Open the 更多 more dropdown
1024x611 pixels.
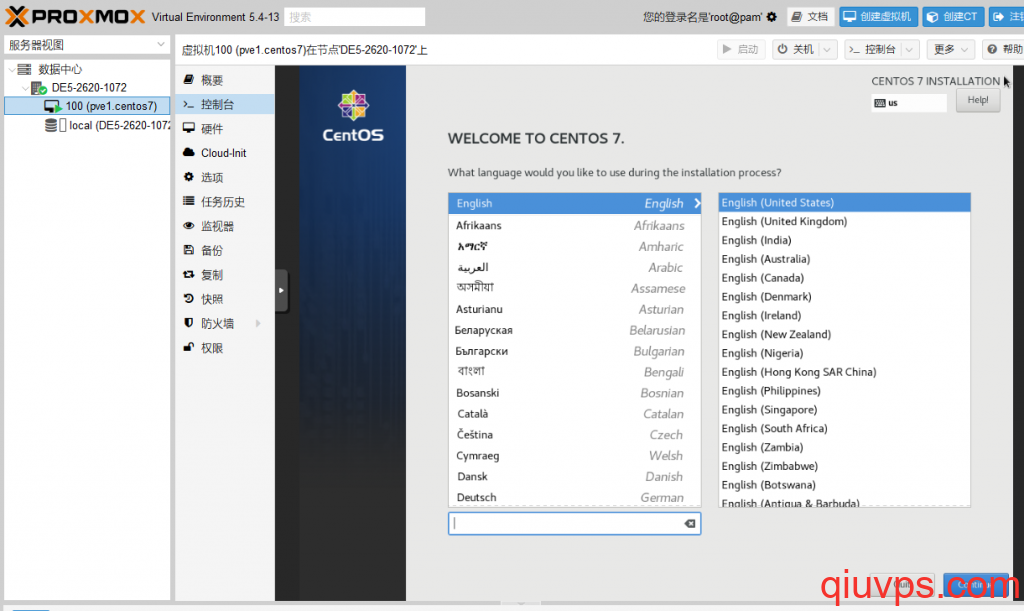pyautogui.click(x=950, y=49)
